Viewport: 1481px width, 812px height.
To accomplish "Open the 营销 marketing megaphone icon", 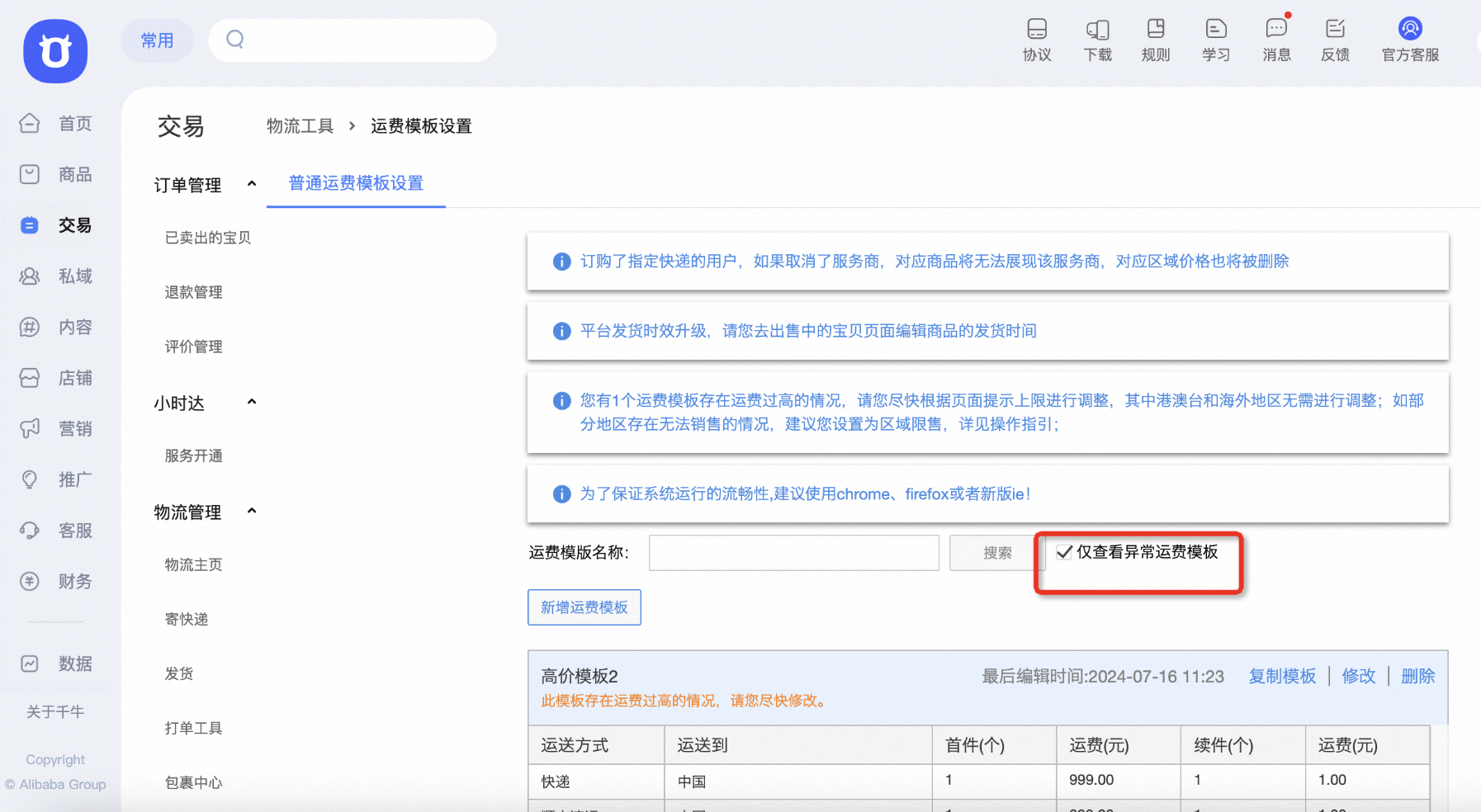I will [x=30, y=428].
